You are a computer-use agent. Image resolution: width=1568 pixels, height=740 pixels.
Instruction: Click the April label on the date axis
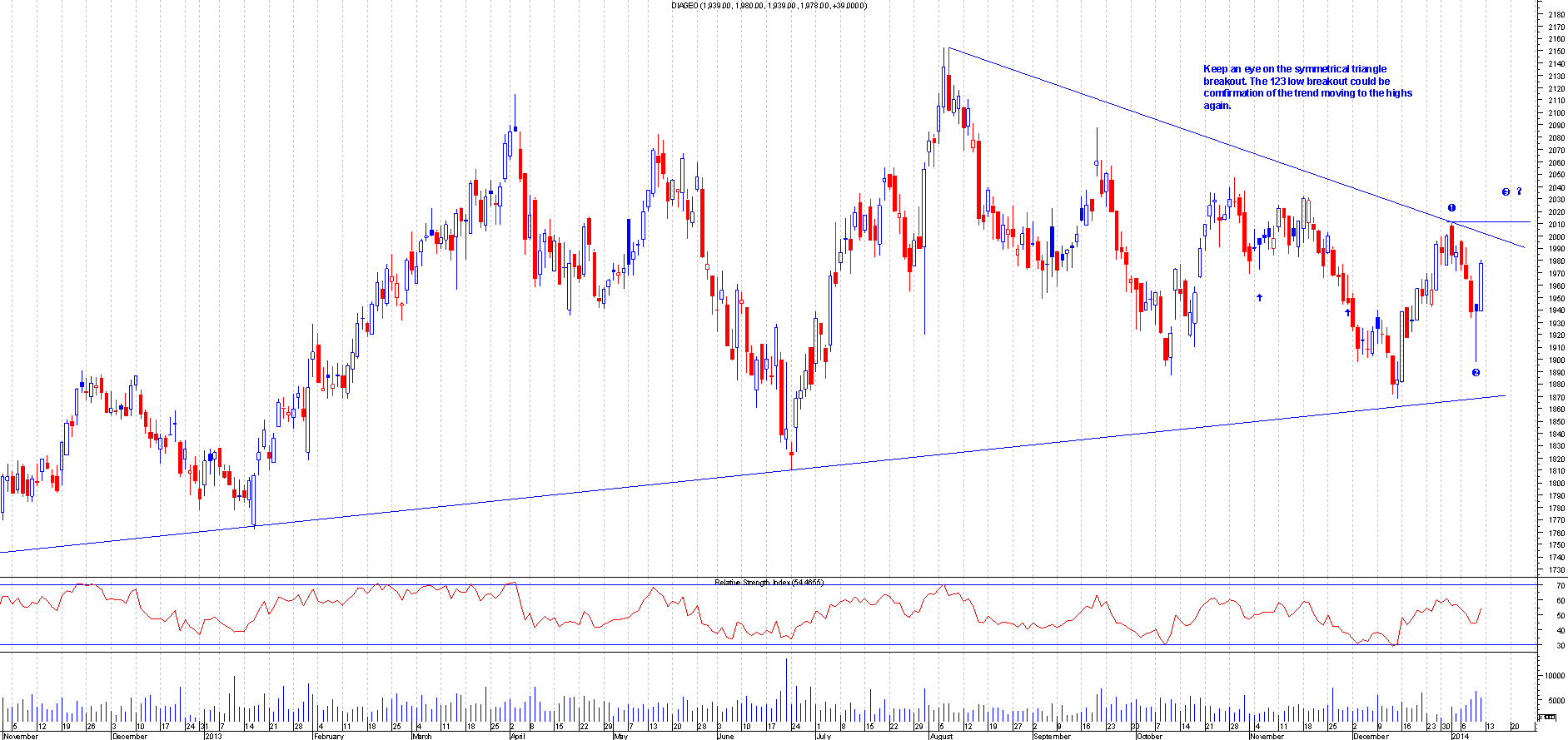pyautogui.click(x=517, y=736)
